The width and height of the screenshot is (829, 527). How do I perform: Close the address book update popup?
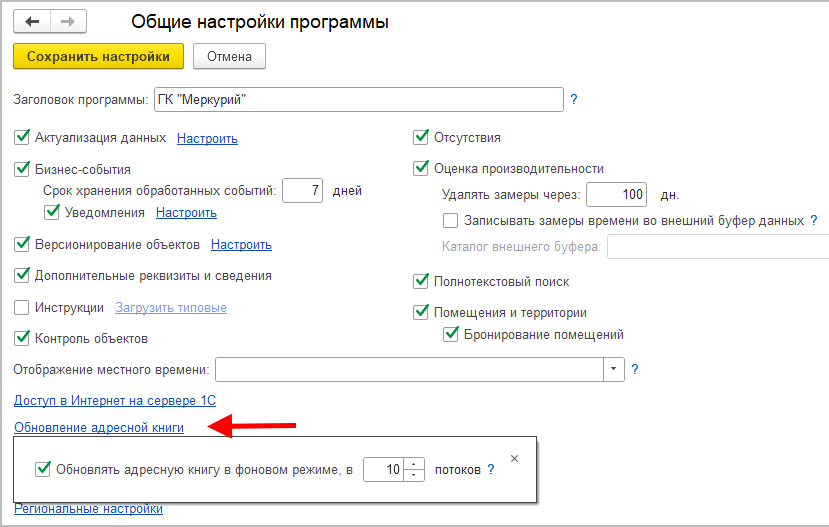click(x=514, y=459)
